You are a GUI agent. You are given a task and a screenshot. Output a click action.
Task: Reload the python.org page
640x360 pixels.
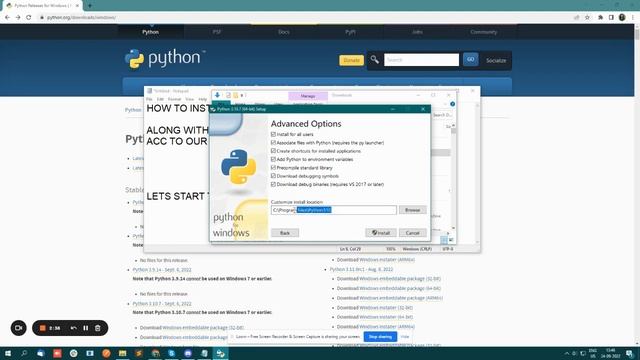click(29, 18)
